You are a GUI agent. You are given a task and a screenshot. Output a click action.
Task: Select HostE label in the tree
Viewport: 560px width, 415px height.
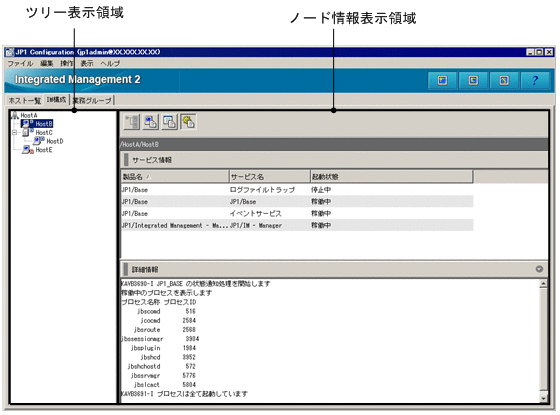click(44, 150)
